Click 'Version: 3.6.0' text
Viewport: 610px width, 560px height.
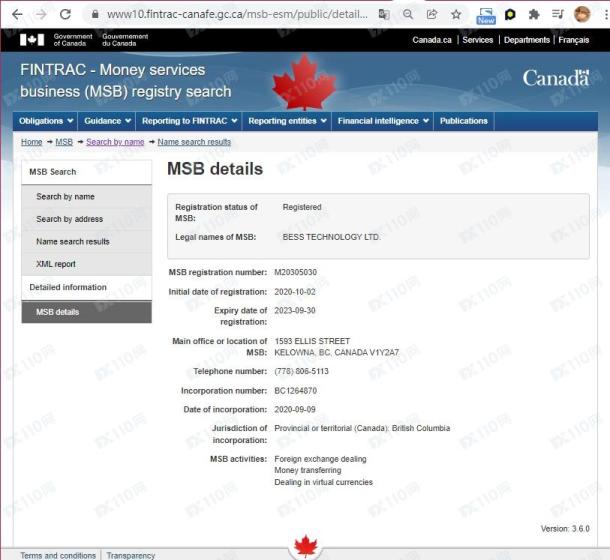point(565,528)
